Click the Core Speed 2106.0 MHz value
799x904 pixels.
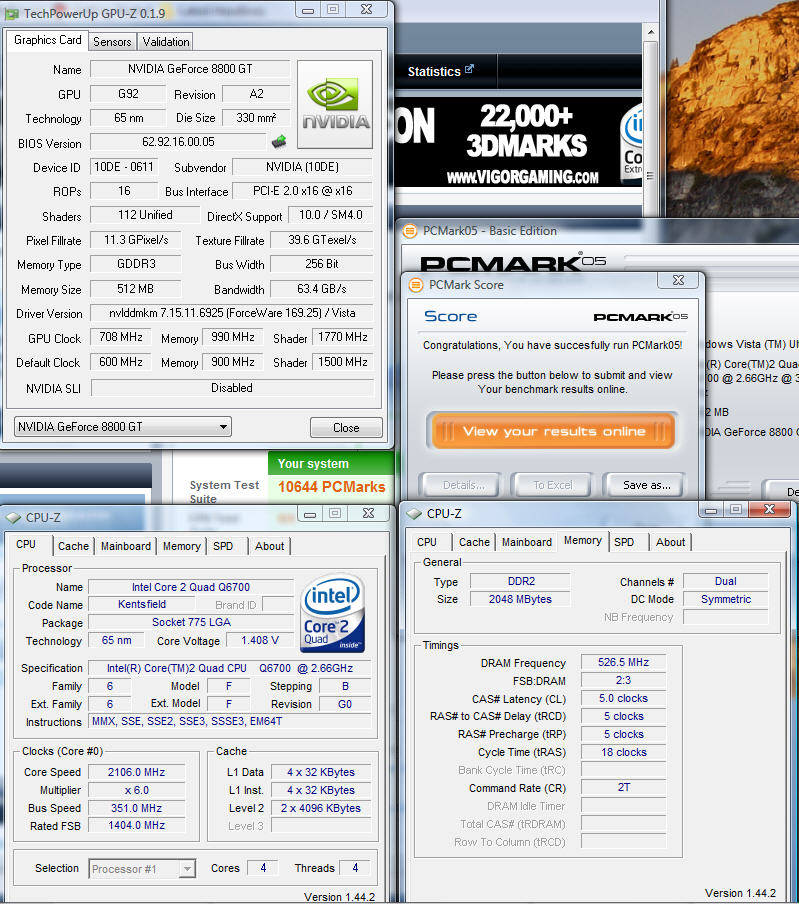pos(136,772)
